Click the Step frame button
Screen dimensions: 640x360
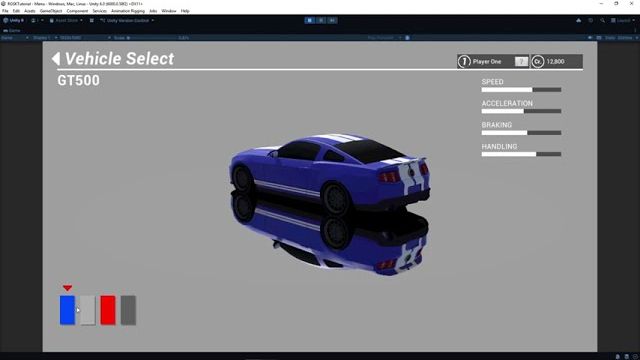332,20
